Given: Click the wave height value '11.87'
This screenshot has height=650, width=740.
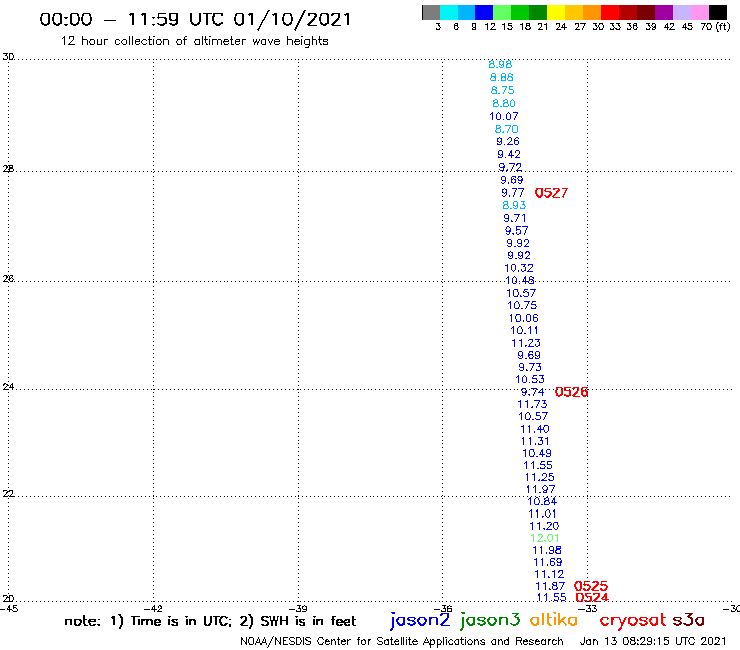Looking at the screenshot, I should point(550,586).
